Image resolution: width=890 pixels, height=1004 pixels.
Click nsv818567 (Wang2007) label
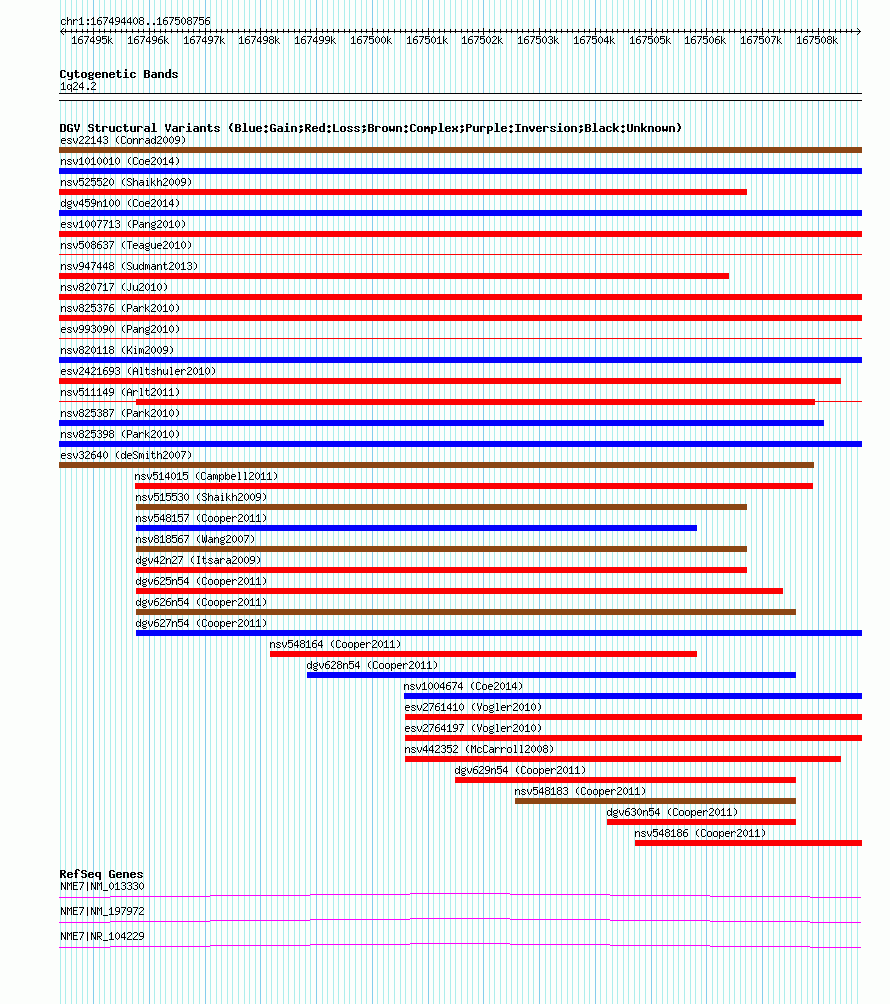(195, 539)
